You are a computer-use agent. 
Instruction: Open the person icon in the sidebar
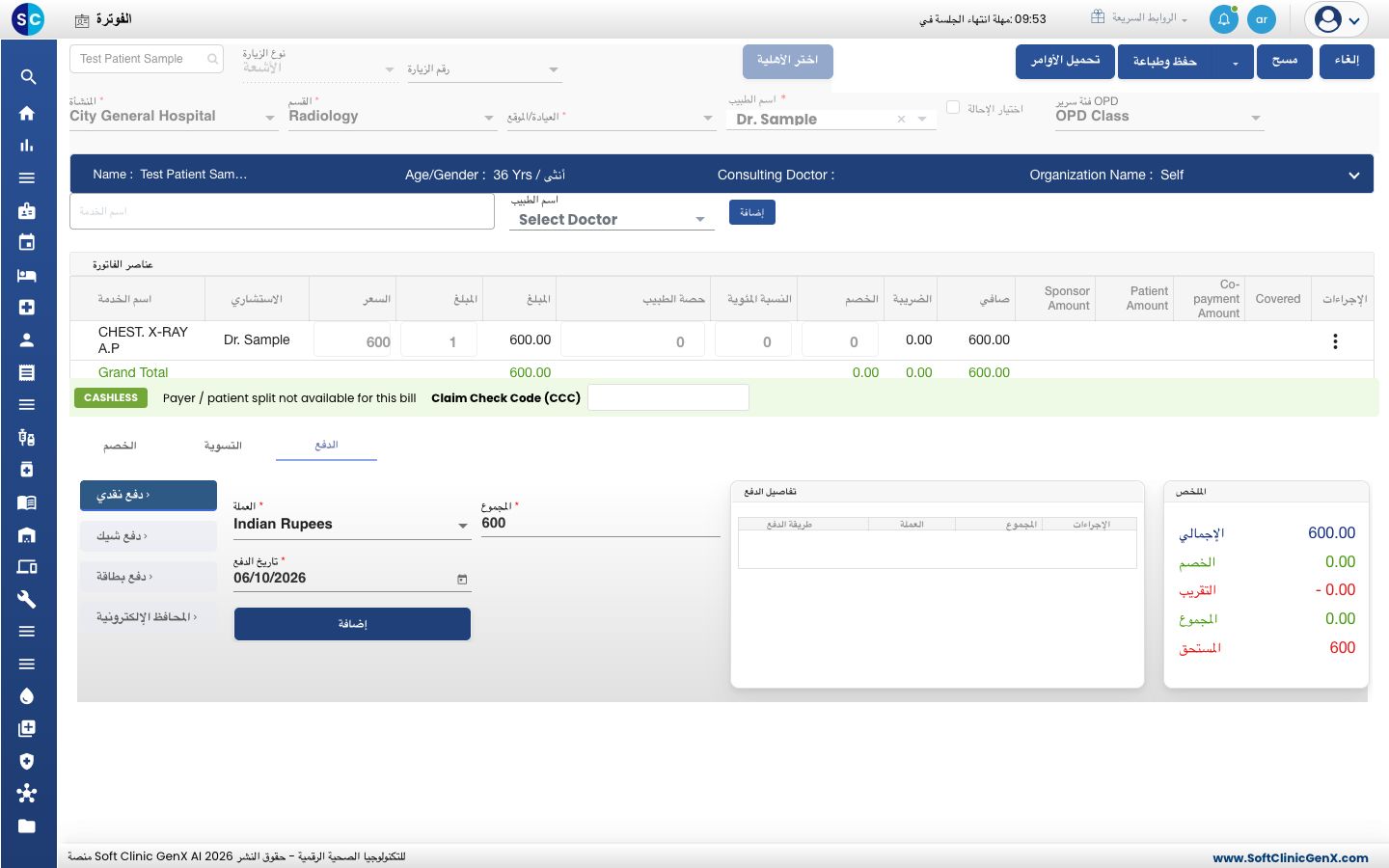point(27,339)
